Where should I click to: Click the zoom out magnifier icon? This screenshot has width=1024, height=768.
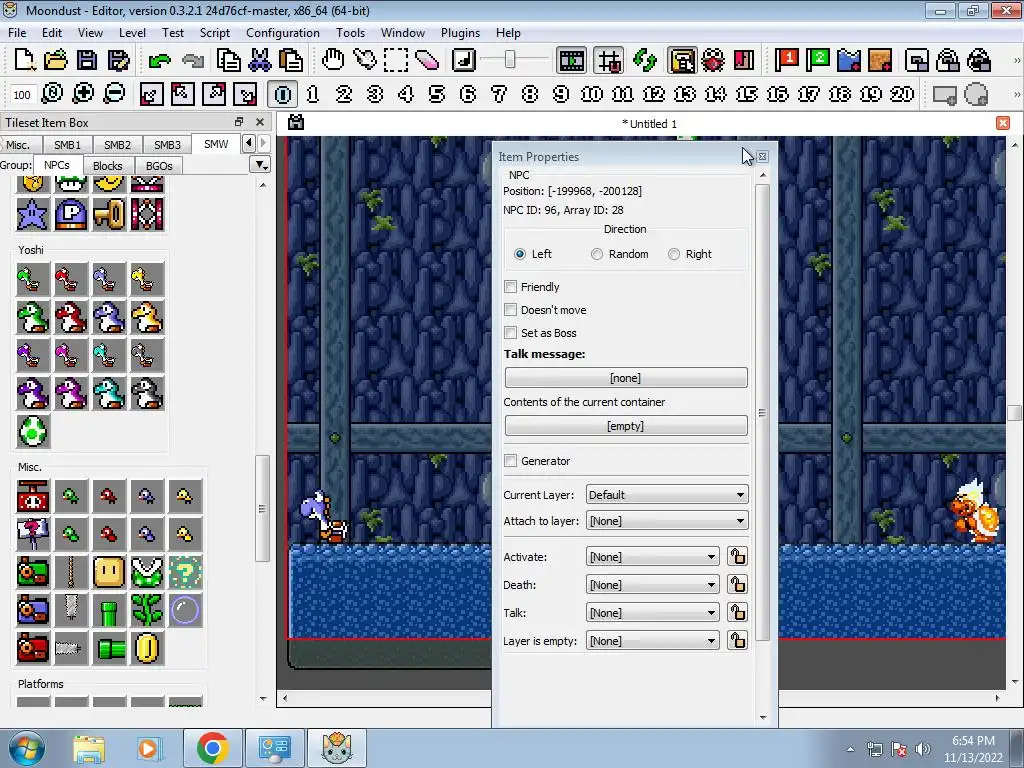114,94
